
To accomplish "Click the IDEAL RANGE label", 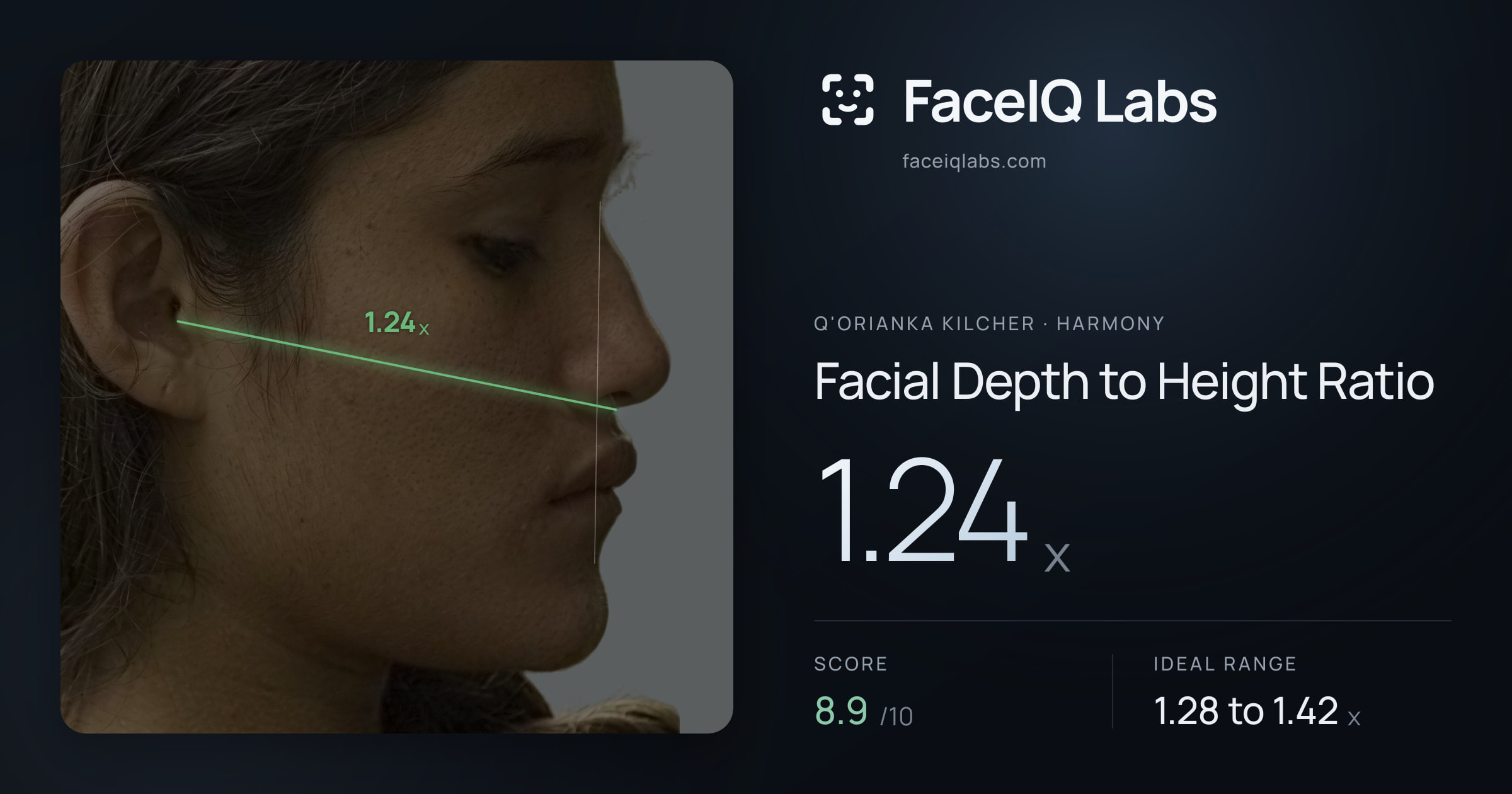I will (1225, 664).
